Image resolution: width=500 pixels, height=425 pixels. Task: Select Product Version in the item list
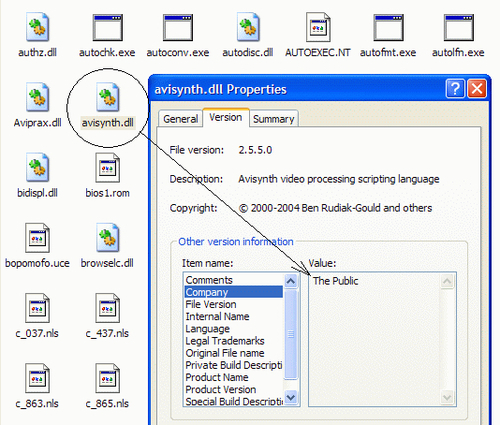click(233, 389)
